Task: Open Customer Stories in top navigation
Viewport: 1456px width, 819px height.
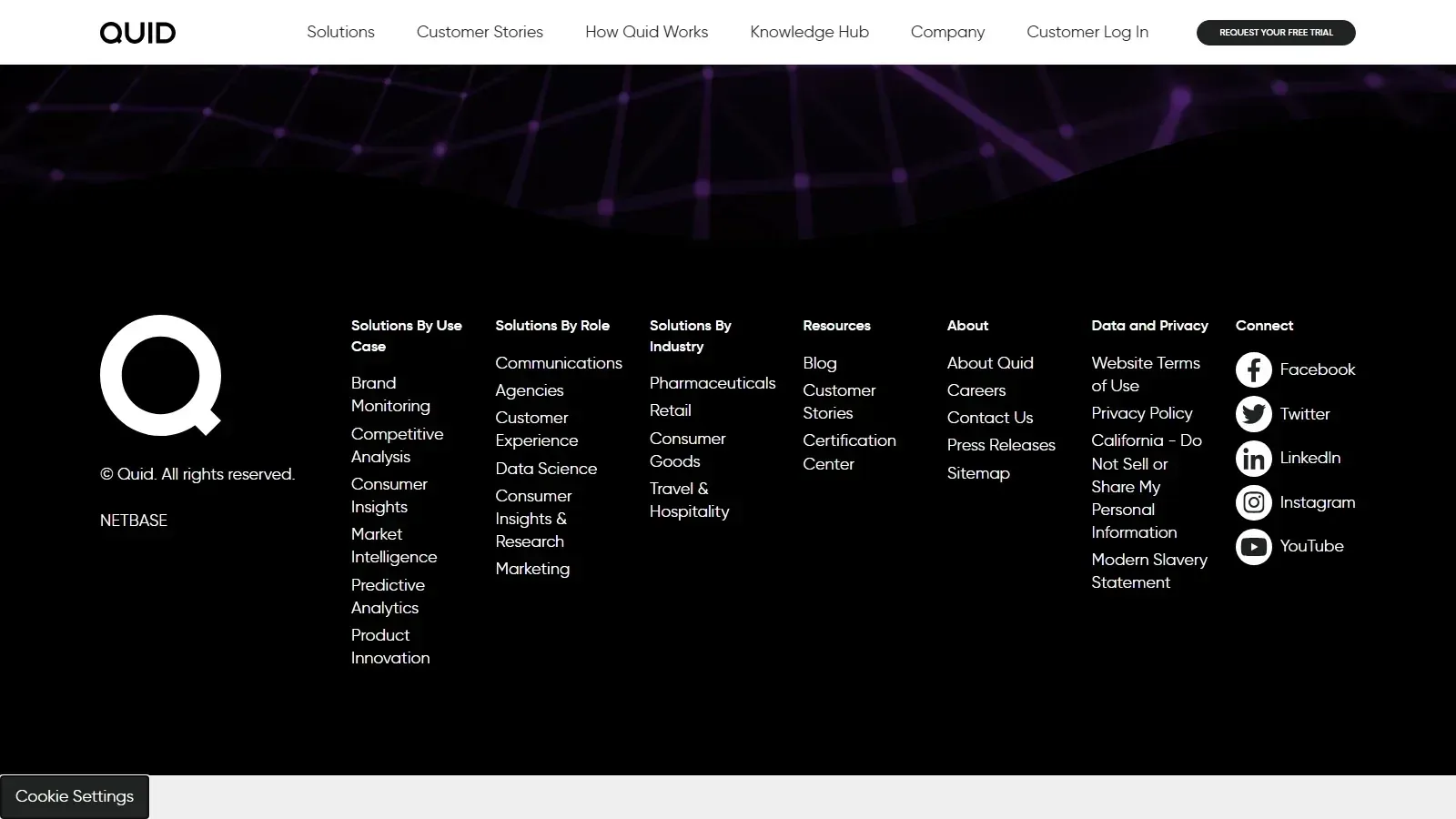Action: point(480,32)
